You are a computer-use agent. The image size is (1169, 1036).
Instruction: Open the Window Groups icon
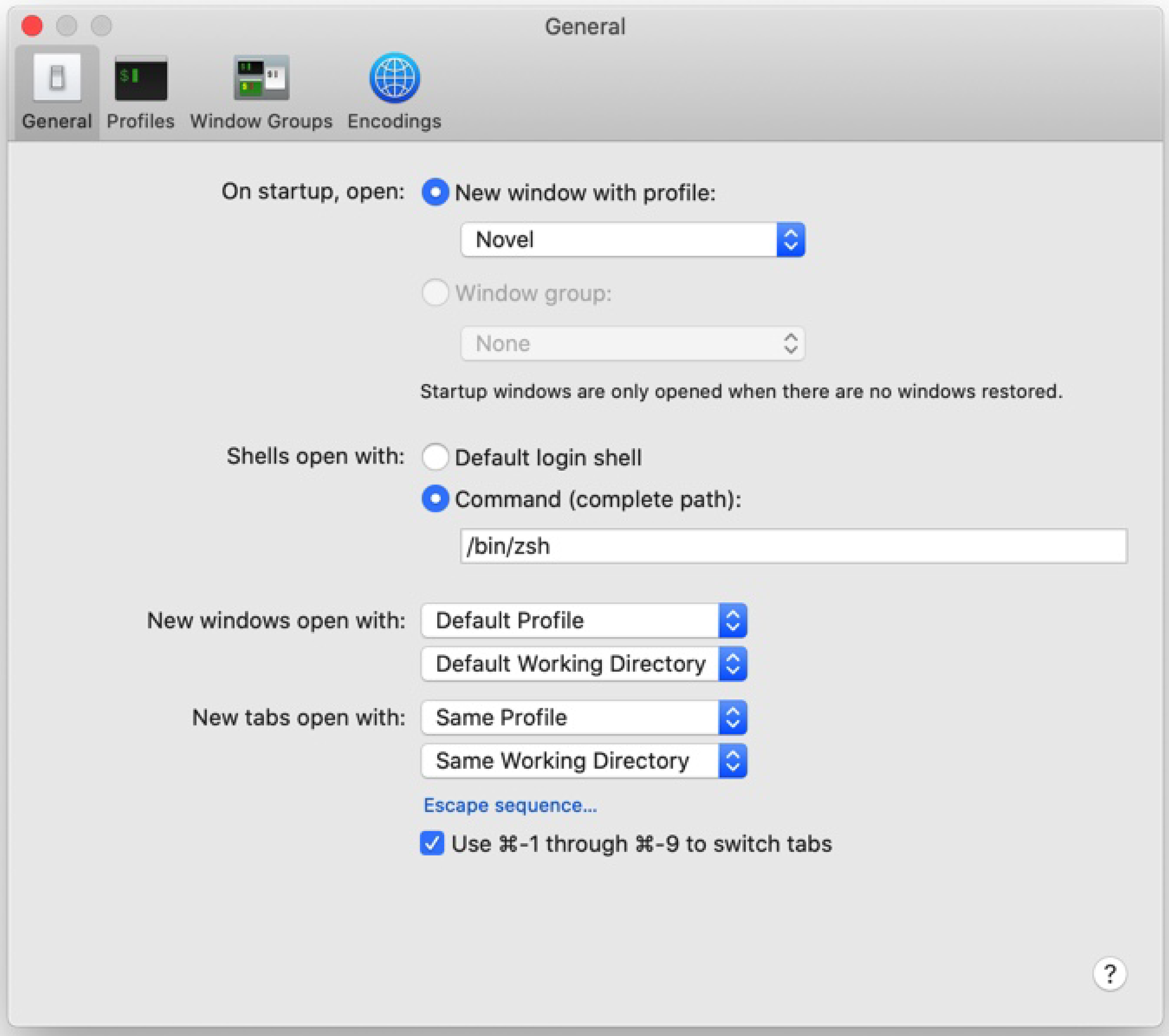tap(261, 79)
